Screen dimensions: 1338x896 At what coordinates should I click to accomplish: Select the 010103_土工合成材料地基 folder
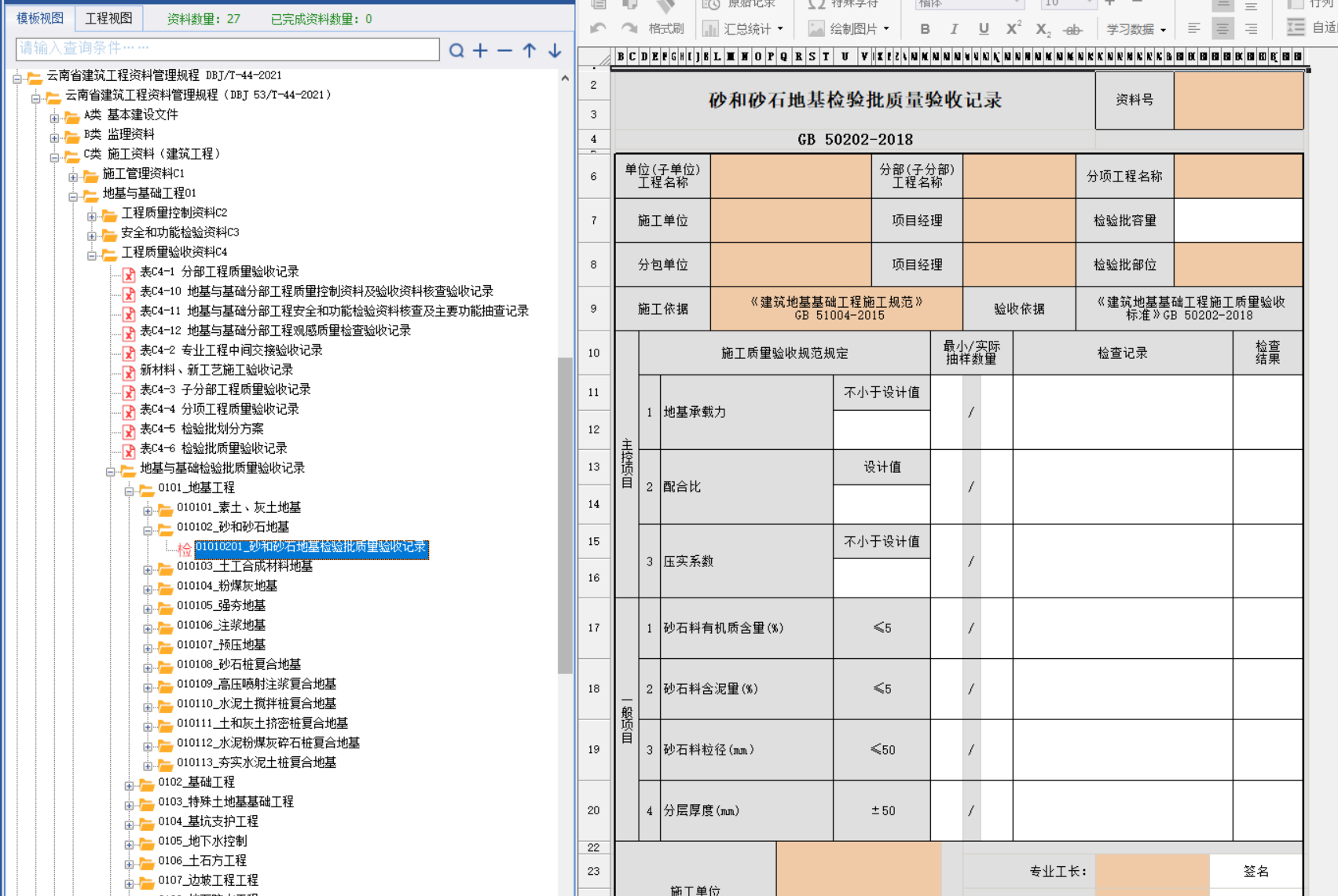pos(244,566)
